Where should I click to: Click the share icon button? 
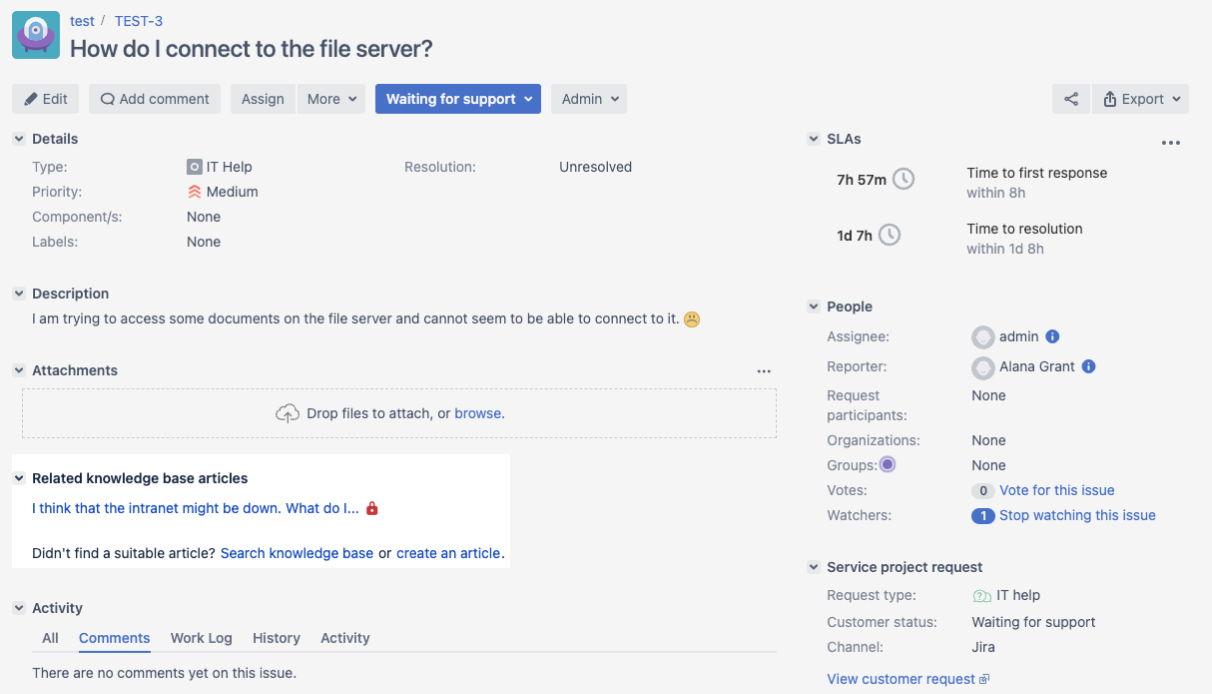(1071, 99)
